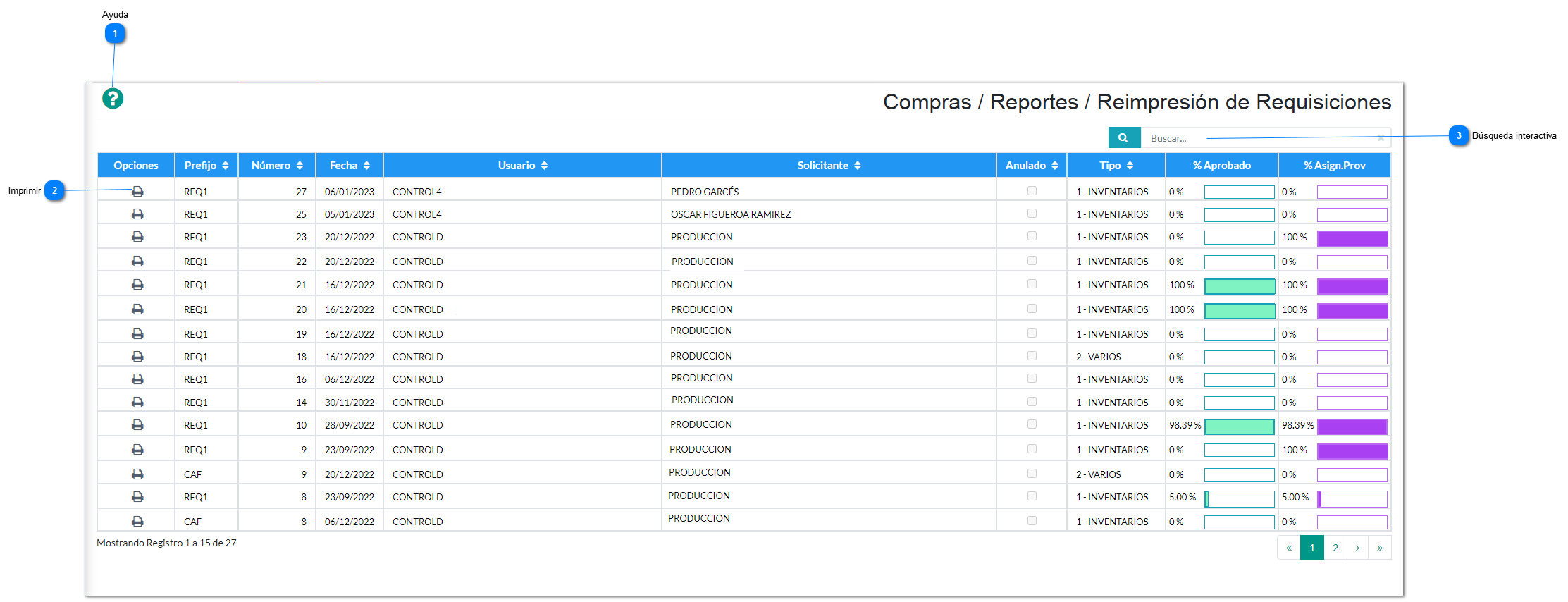Toggle Anulado checkbox for requisition 25
Screen dimensions: 1568x602
pos(1032,214)
